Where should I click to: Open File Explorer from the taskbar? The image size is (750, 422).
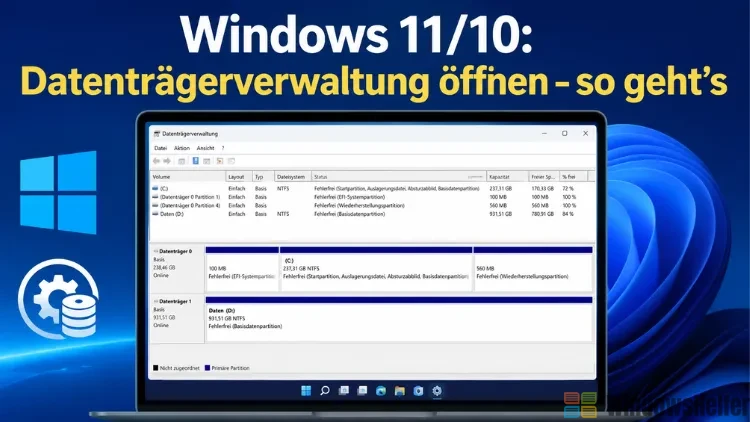pyautogui.click(x=399, y=391)
